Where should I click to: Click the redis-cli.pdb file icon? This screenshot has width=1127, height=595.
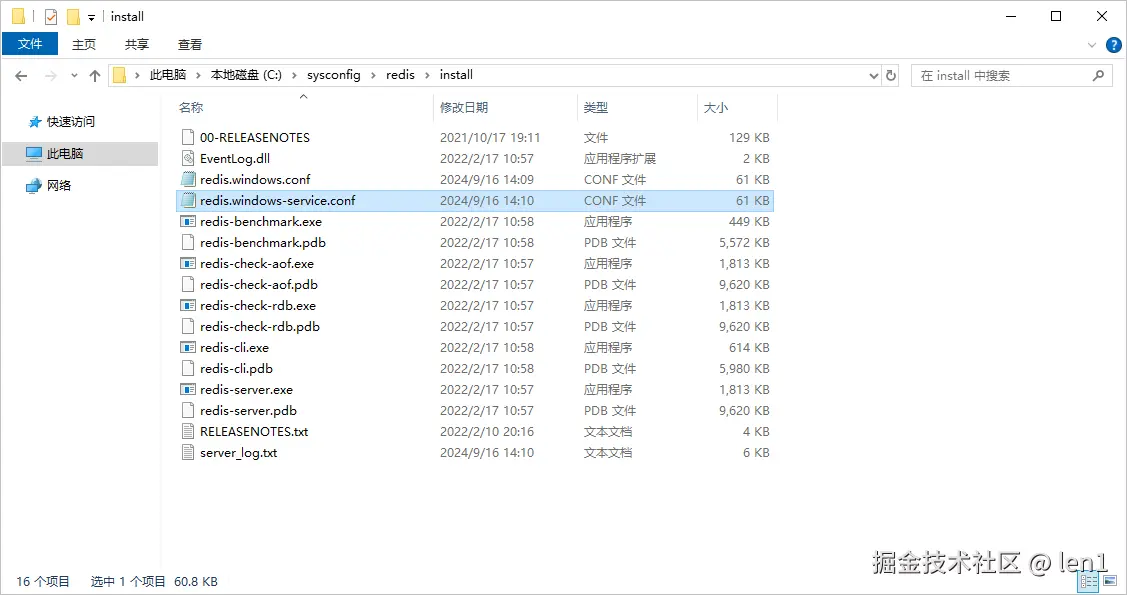tap(188, 369)
